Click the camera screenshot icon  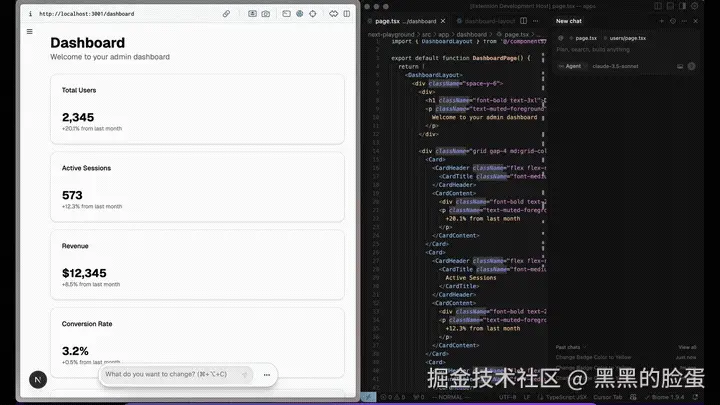265,14
